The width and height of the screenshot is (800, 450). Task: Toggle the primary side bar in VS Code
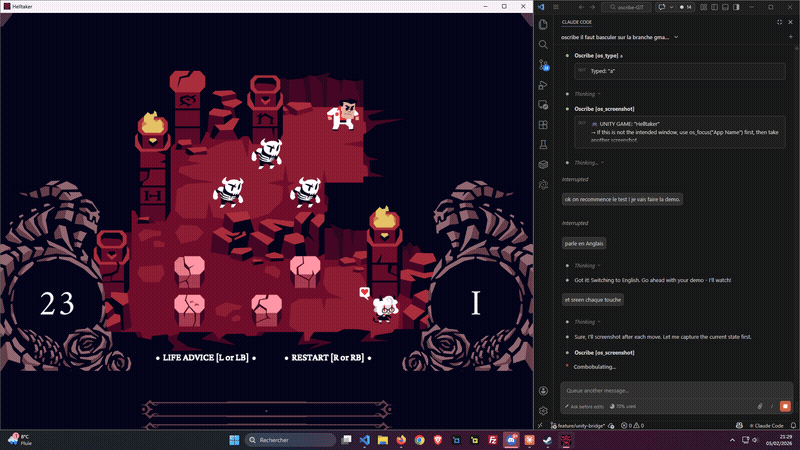(714, 7)
